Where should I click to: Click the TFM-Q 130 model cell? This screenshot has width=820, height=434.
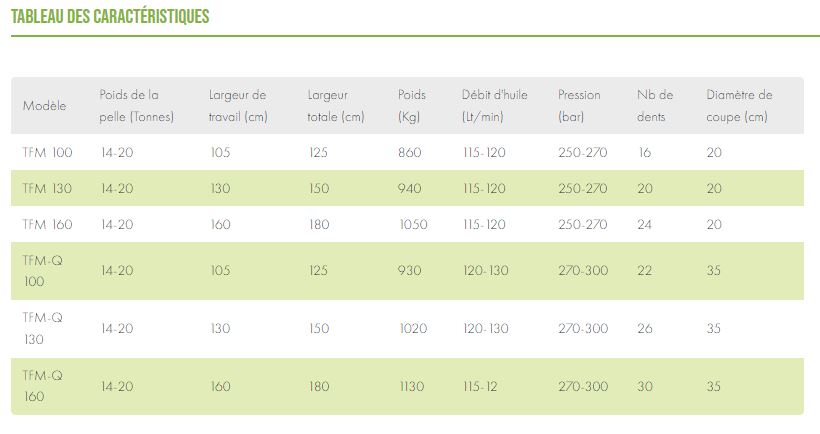(x=42, y=328)
